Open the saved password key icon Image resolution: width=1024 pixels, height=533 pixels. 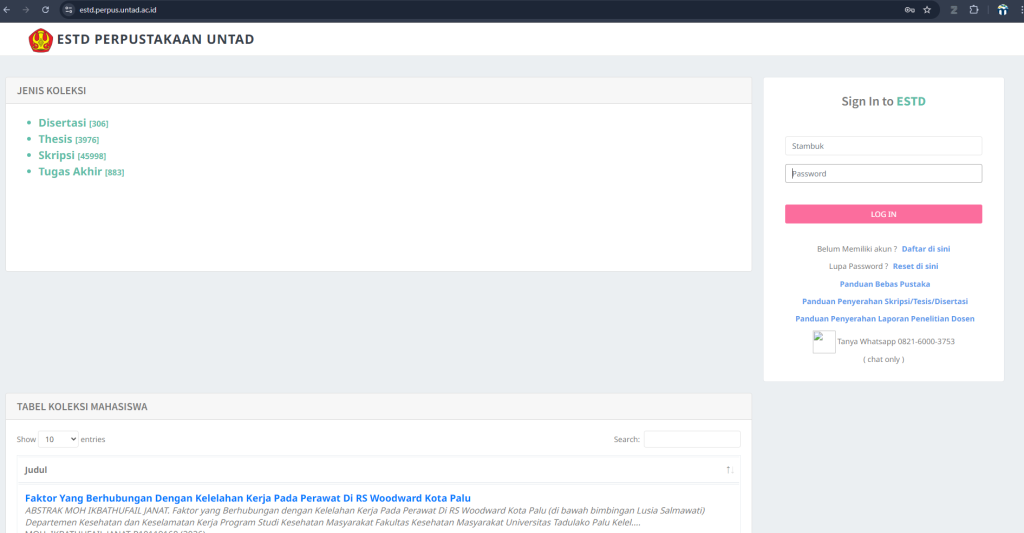(x=909, y=9)
